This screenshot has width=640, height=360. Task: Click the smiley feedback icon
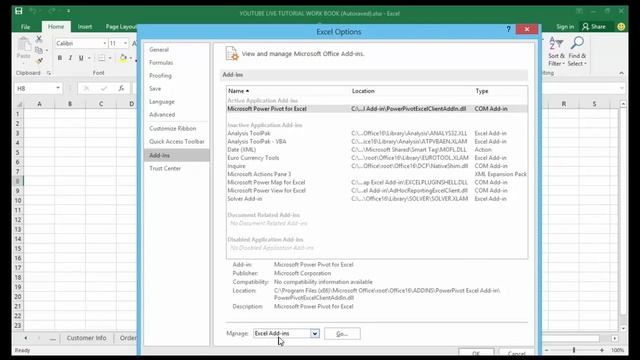coord(621,27)
